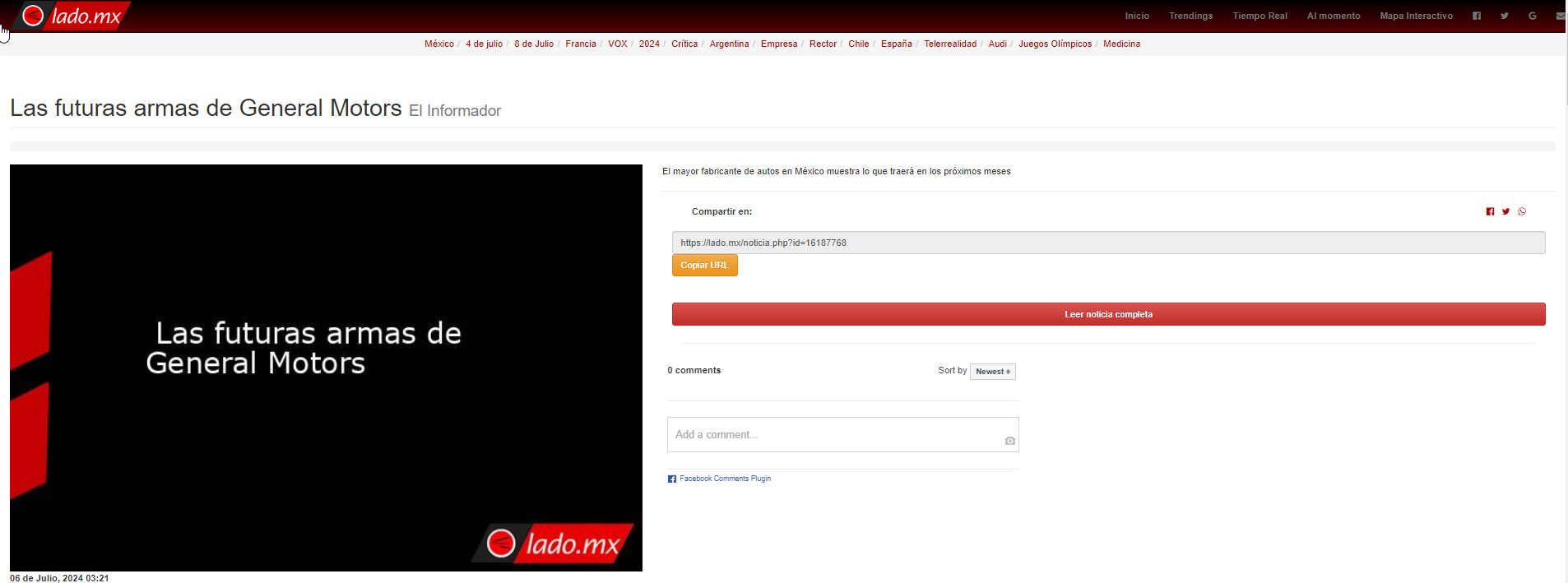Open the Empresa tag link
Screen dimensions: 1568x583
pyautogui.click(x=779, y=44)
